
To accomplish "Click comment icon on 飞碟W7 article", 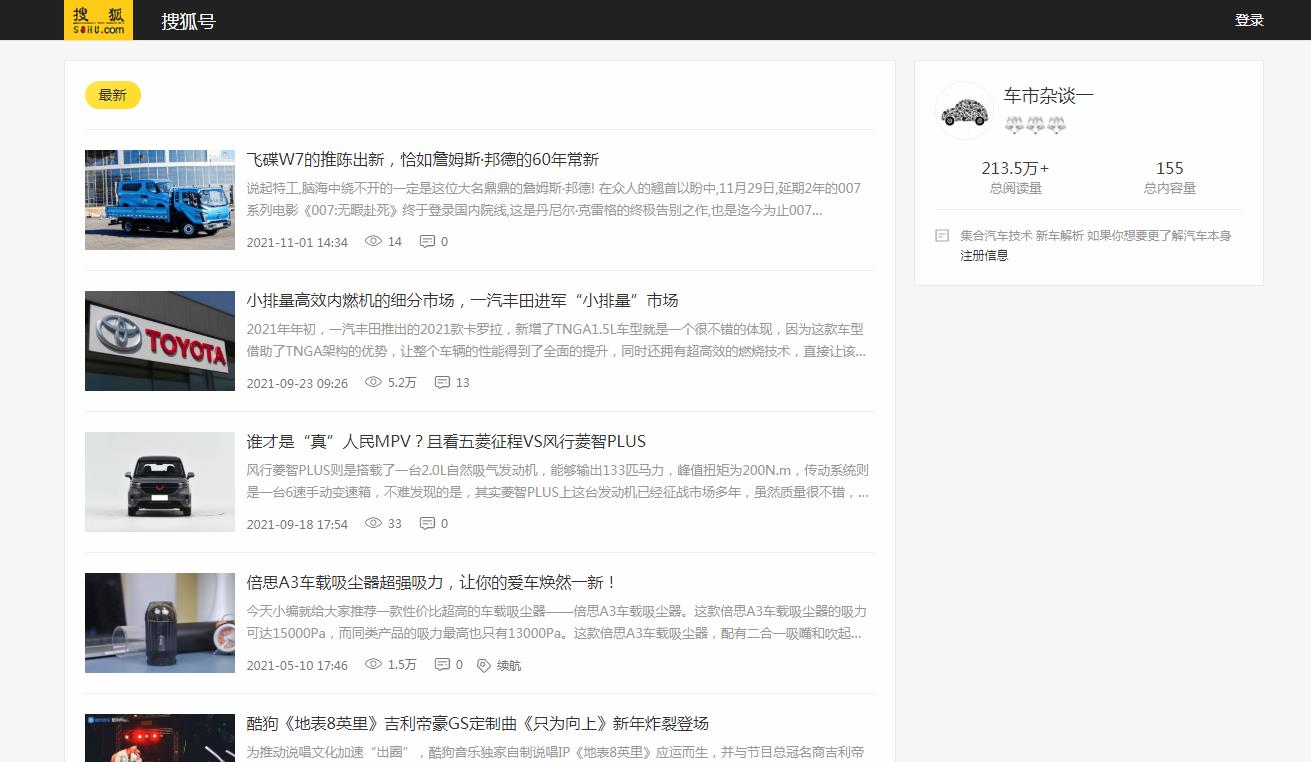I will 427,241.
